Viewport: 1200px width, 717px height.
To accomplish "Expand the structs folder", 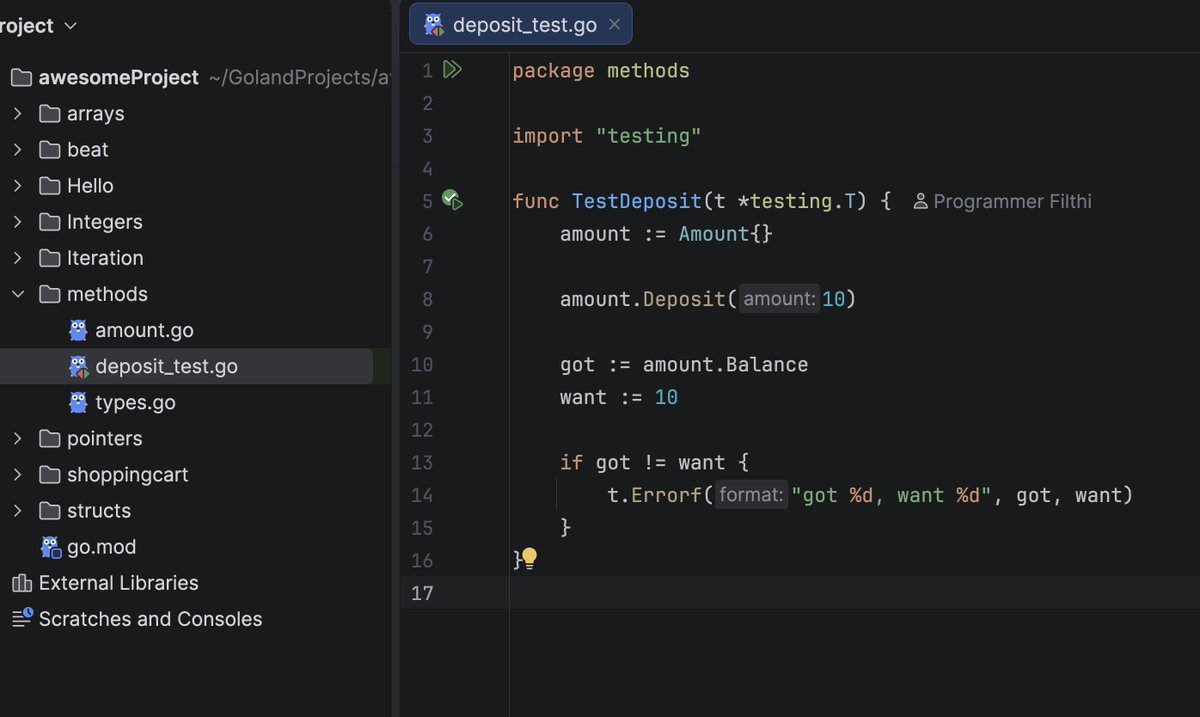I will point(17,511).
